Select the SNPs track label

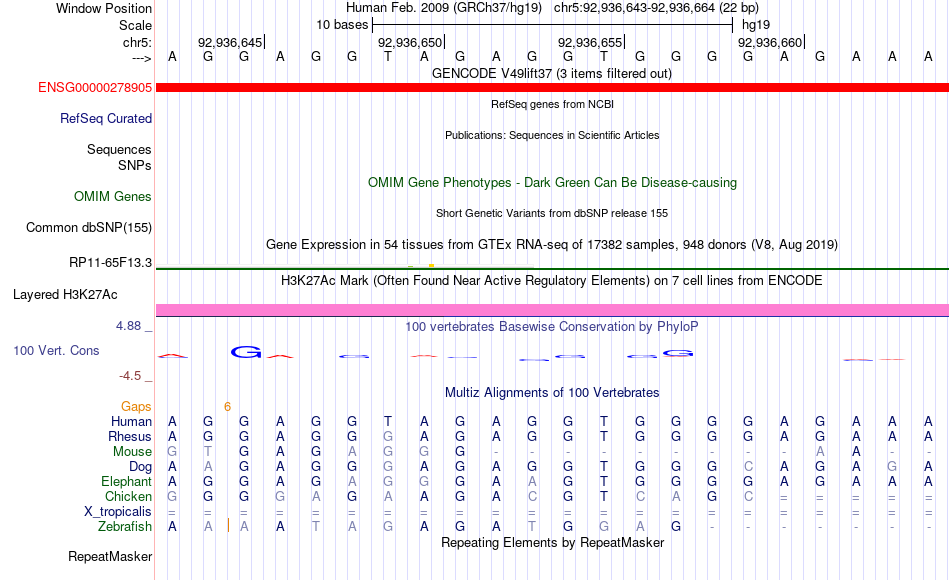click(x=135, y=165)
